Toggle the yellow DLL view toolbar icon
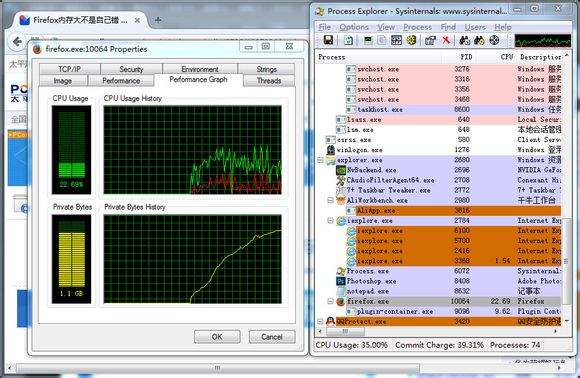Image resolution: width=580 pixels, height=378 pixels. click(x=411, y=40)
